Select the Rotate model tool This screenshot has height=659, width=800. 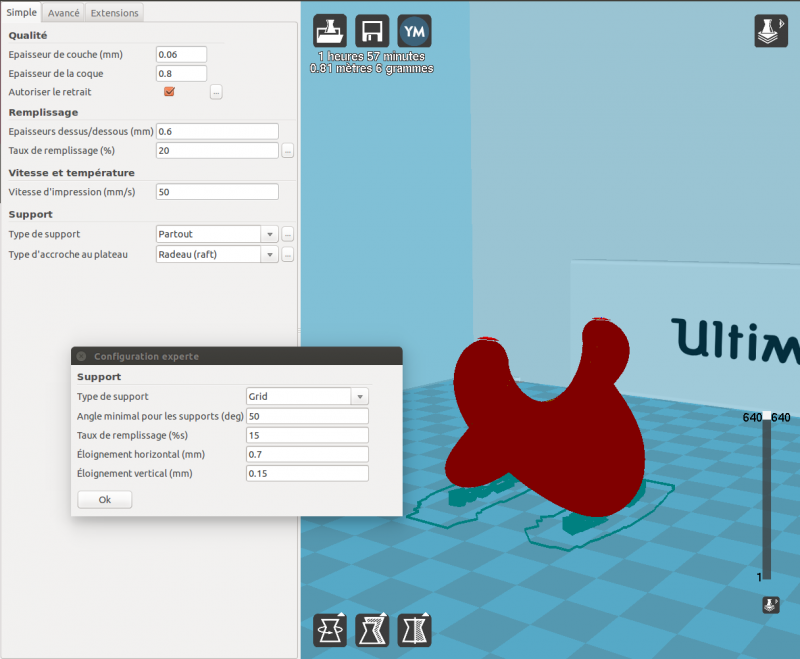tap(330, 630)
